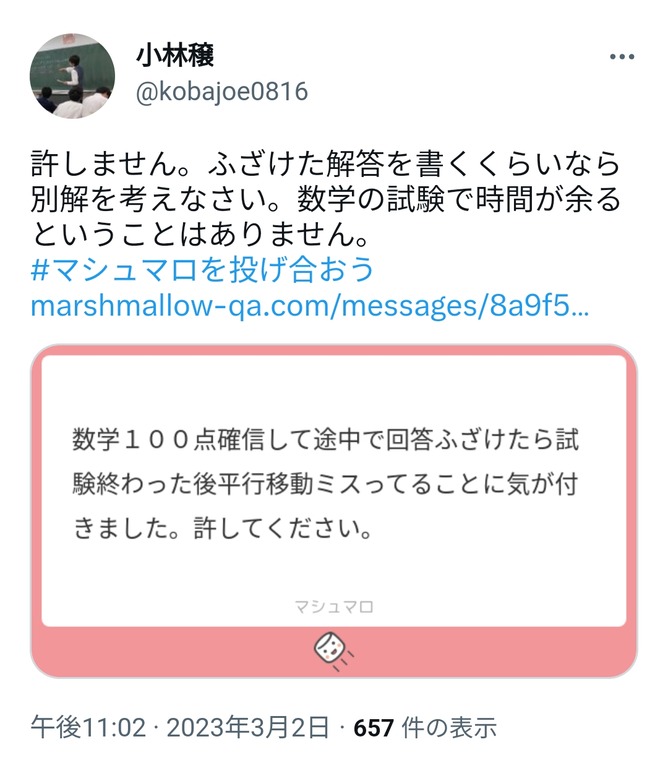Follow the marshmallow-qa.com messages link
Image resolution: width=668 pixels, height=760 pixels.
[x=310, y=306]
